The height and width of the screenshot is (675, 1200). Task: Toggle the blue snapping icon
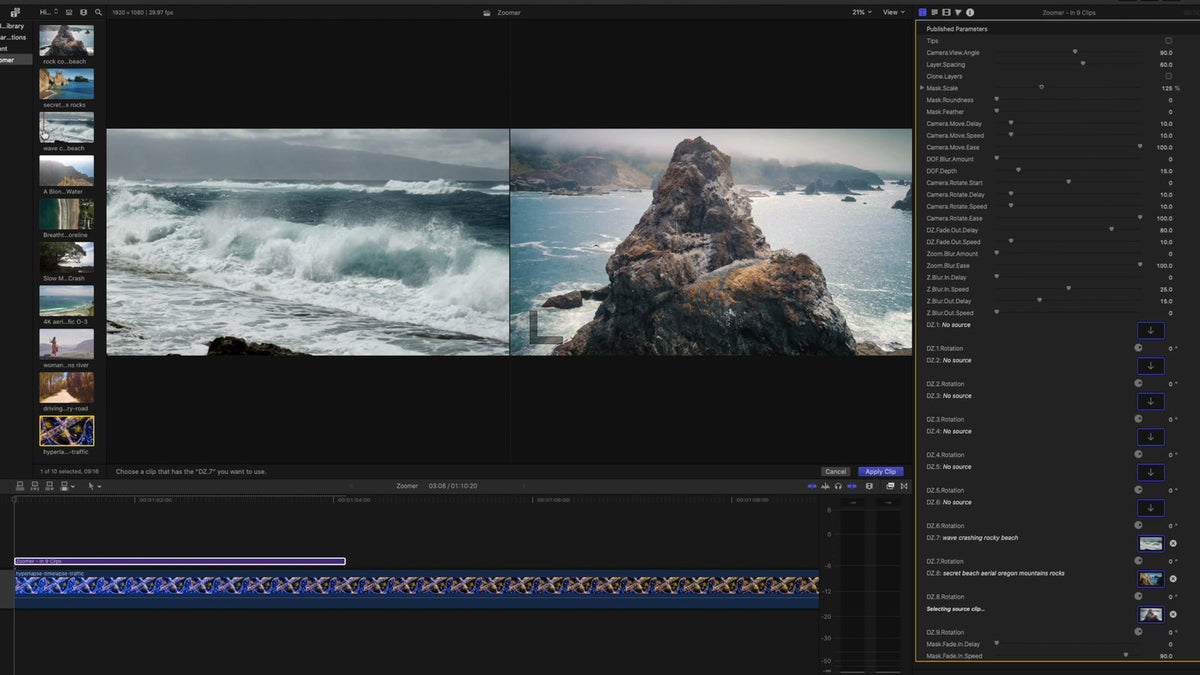(x=852, y=486)
